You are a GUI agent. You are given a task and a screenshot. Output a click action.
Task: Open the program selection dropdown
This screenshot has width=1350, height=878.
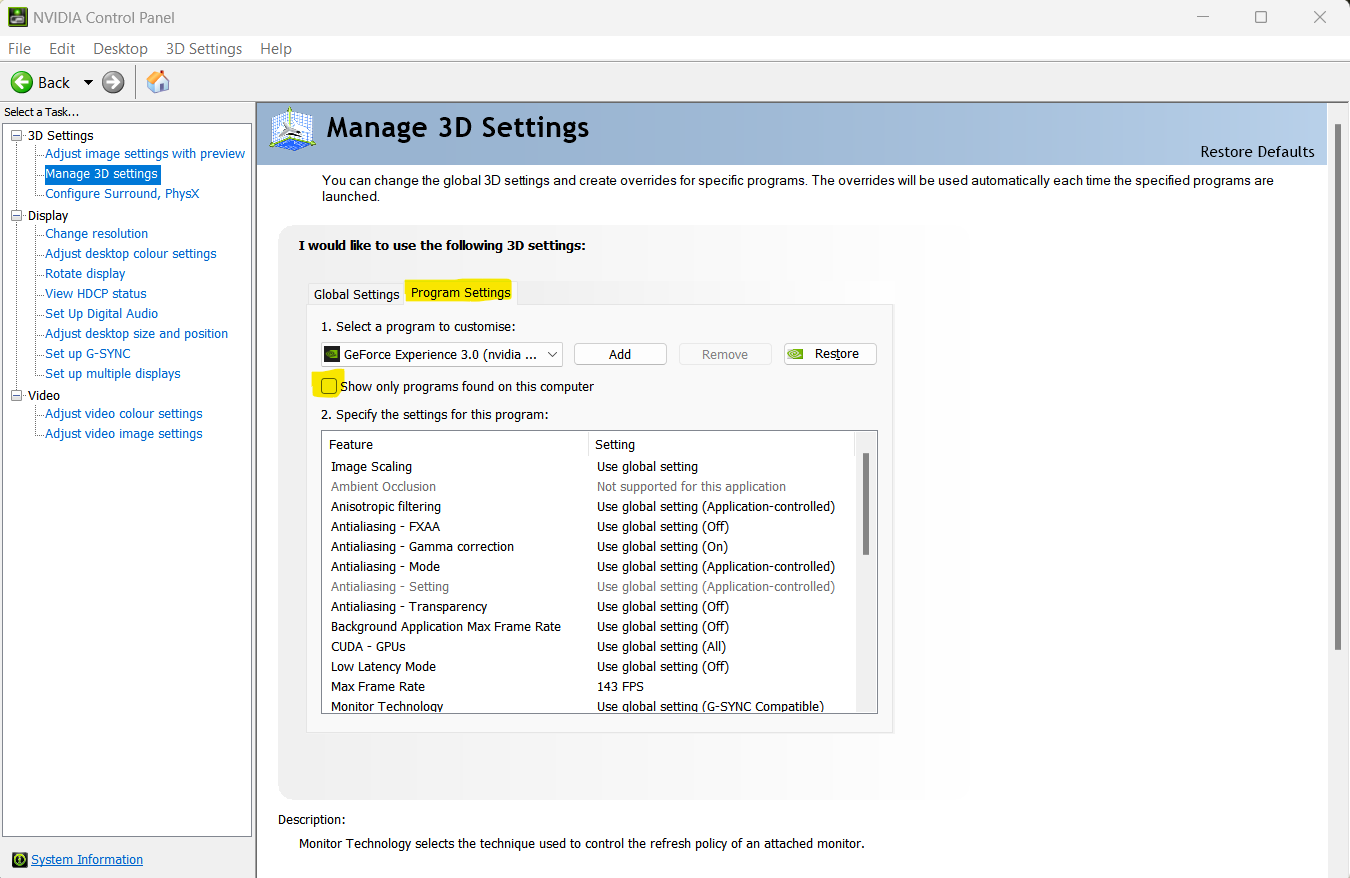552,354
